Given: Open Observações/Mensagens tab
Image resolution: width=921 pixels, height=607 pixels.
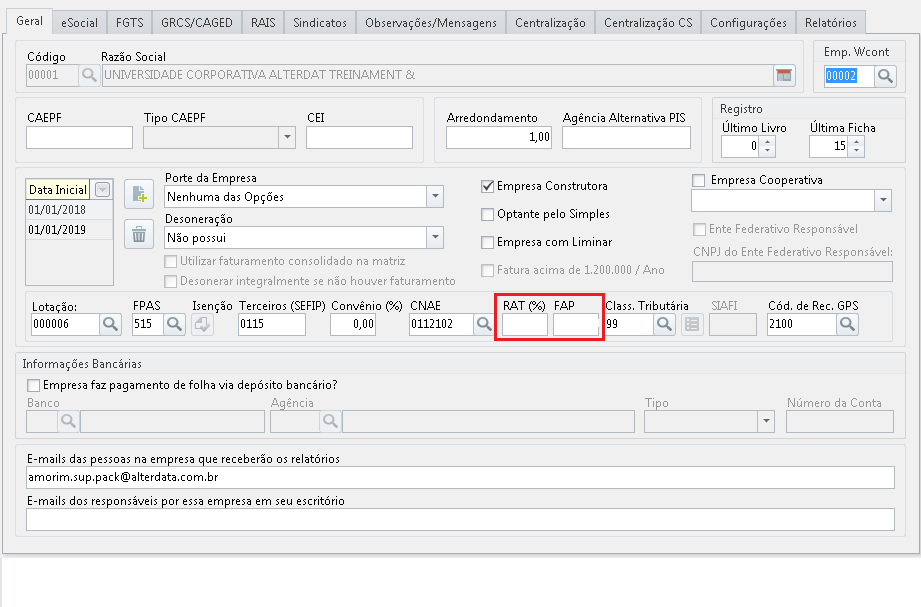Looking at the screenshot, I should click(x=431, y=23).
